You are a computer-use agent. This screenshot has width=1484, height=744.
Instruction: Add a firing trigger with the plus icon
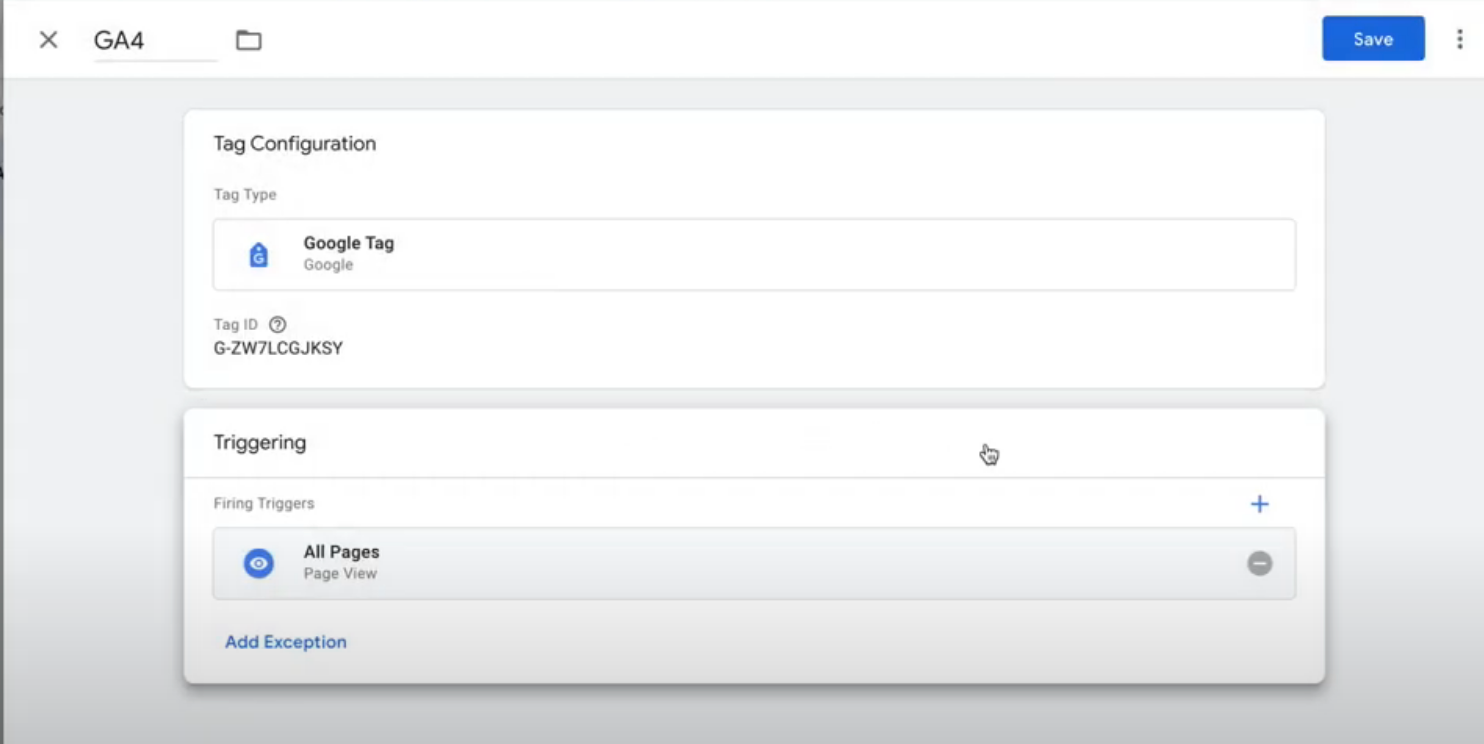click(x=1260, y=504)
